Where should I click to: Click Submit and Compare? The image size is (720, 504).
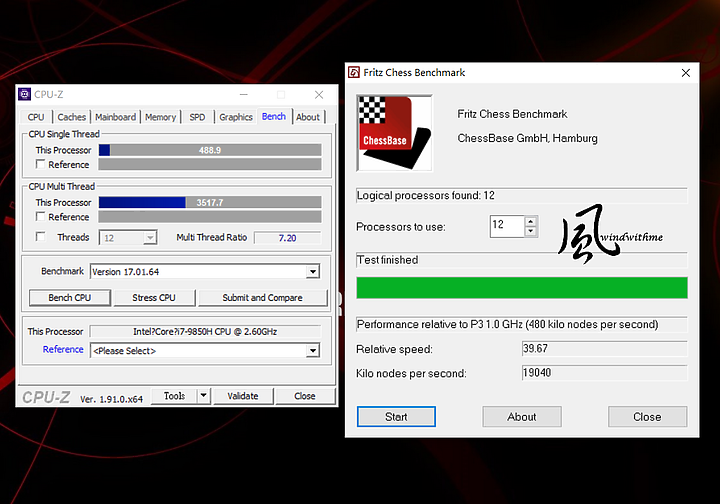(263, 297)
